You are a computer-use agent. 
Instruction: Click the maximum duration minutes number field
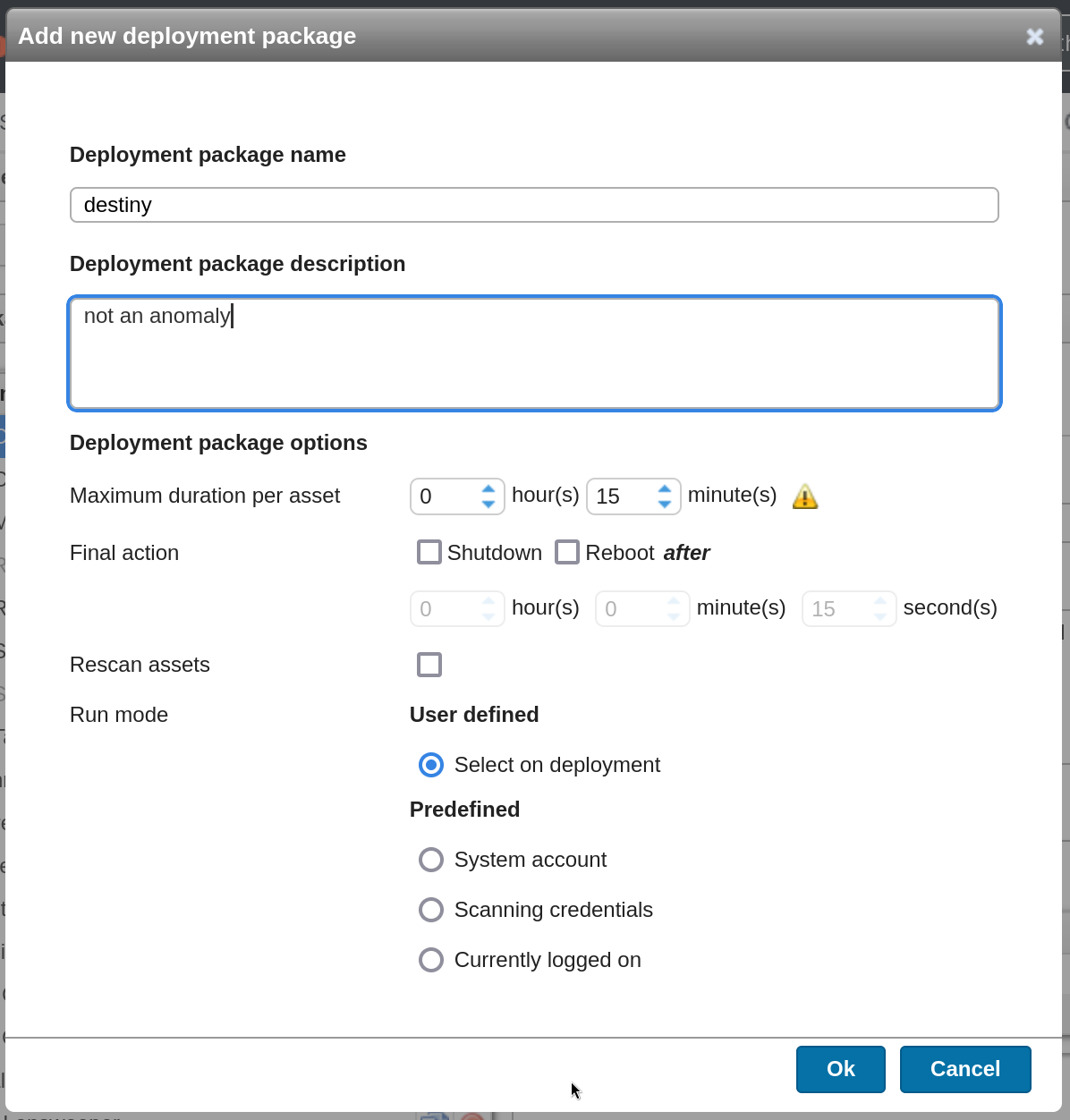[x=622, y=496]
